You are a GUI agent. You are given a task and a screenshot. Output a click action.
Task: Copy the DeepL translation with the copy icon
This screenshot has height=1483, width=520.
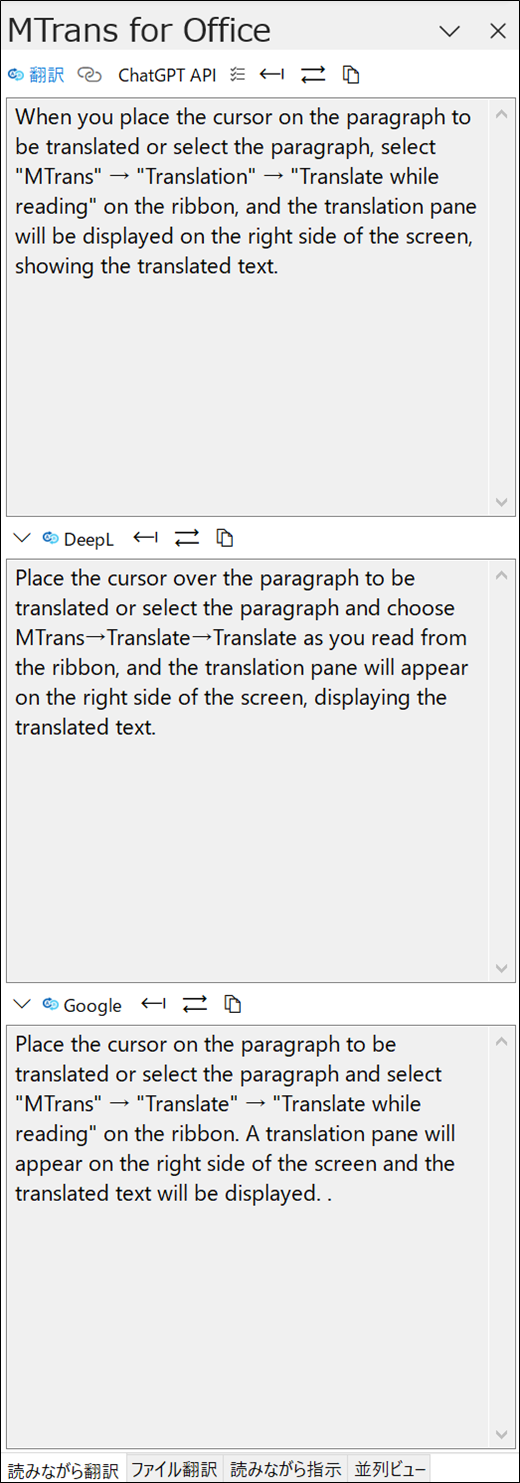pyautogui.click(x=226, y=539)
